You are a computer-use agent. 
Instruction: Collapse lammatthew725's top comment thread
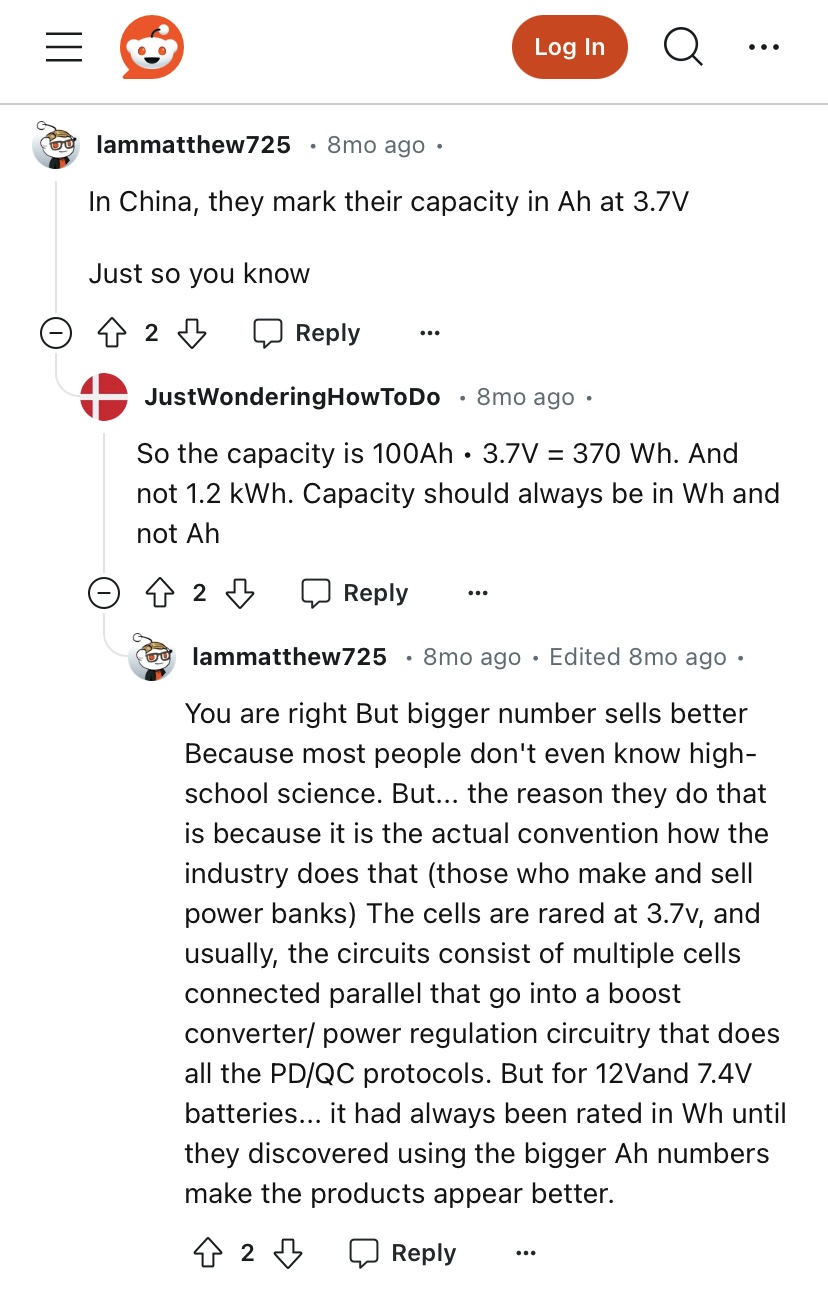point(56,333)
